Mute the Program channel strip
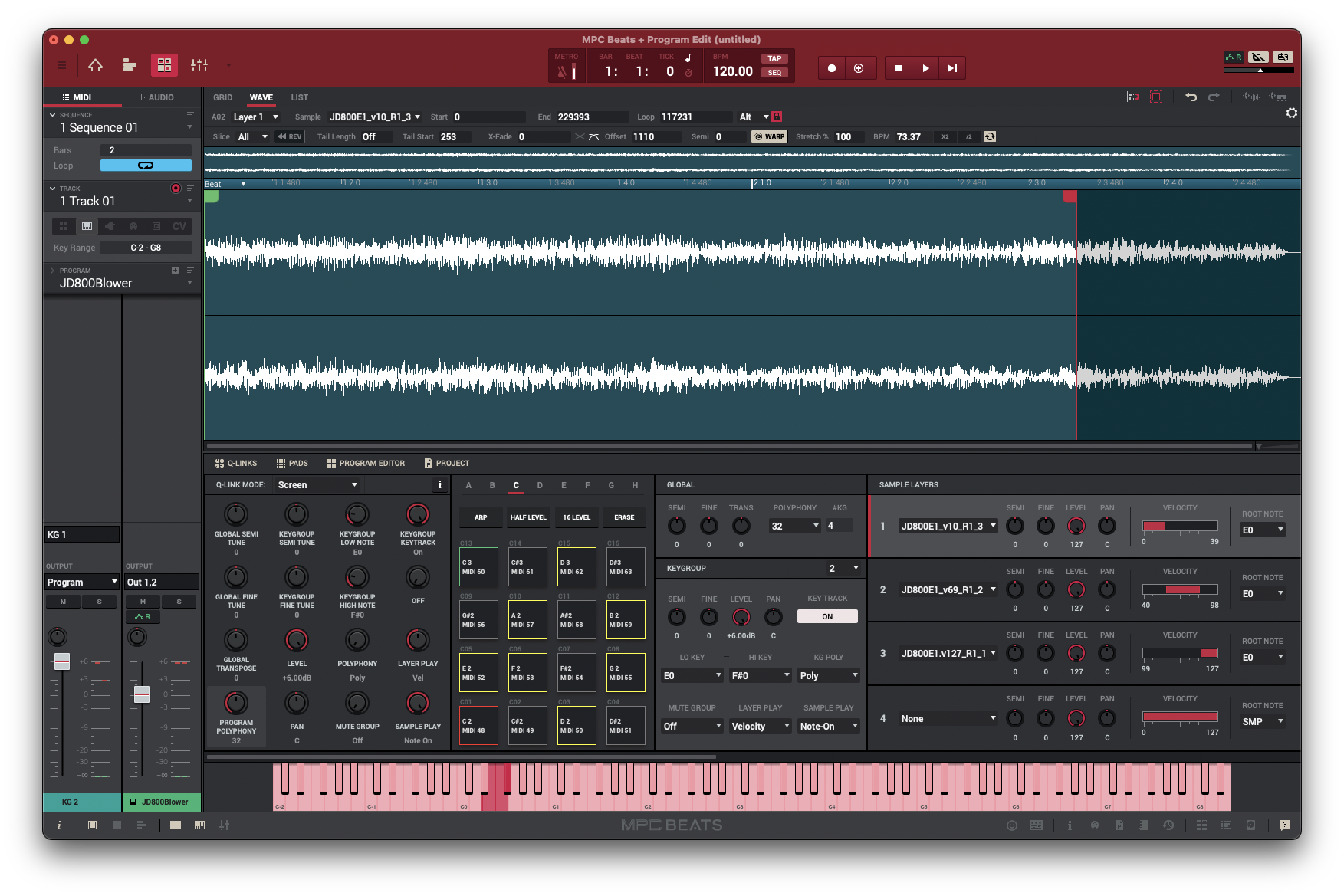 [x=63, y=602]
